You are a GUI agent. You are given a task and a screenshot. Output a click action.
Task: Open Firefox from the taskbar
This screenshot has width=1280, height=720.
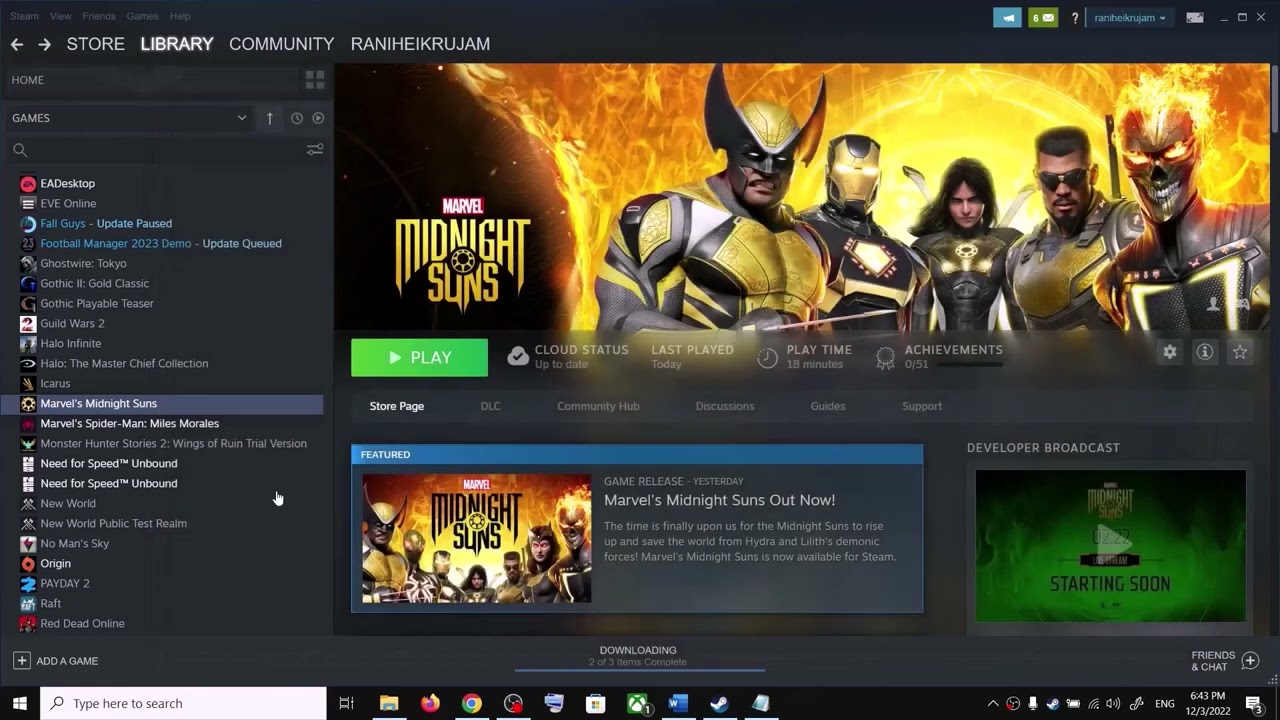(x=430, y=704)
